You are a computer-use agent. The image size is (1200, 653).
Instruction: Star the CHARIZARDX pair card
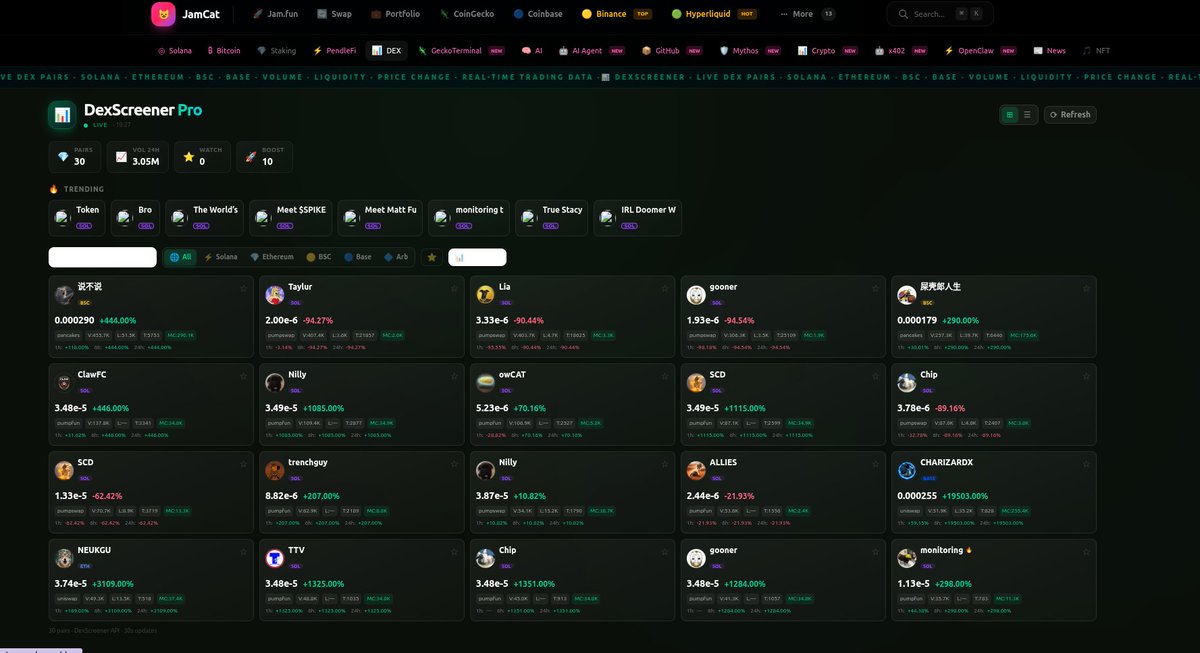(x=1086, y=464)
